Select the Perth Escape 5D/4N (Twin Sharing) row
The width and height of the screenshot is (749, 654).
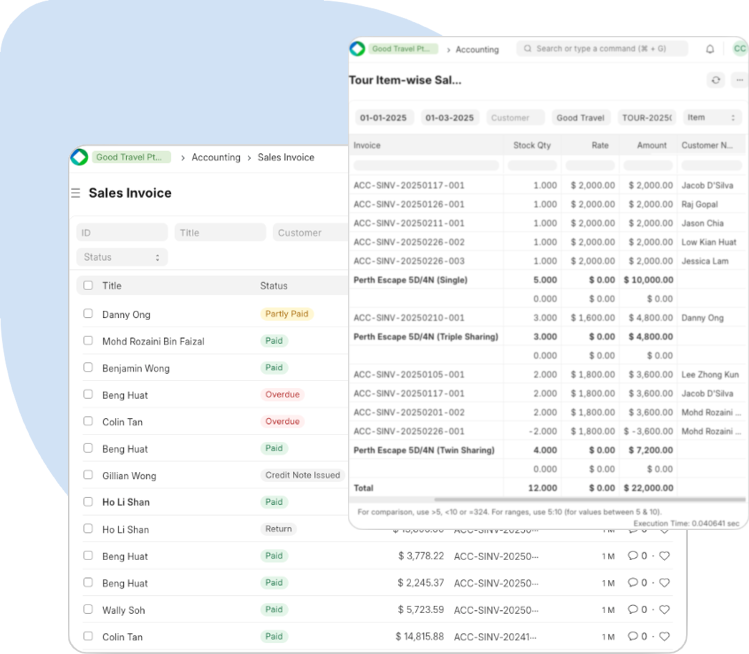[x=547, y=450]
